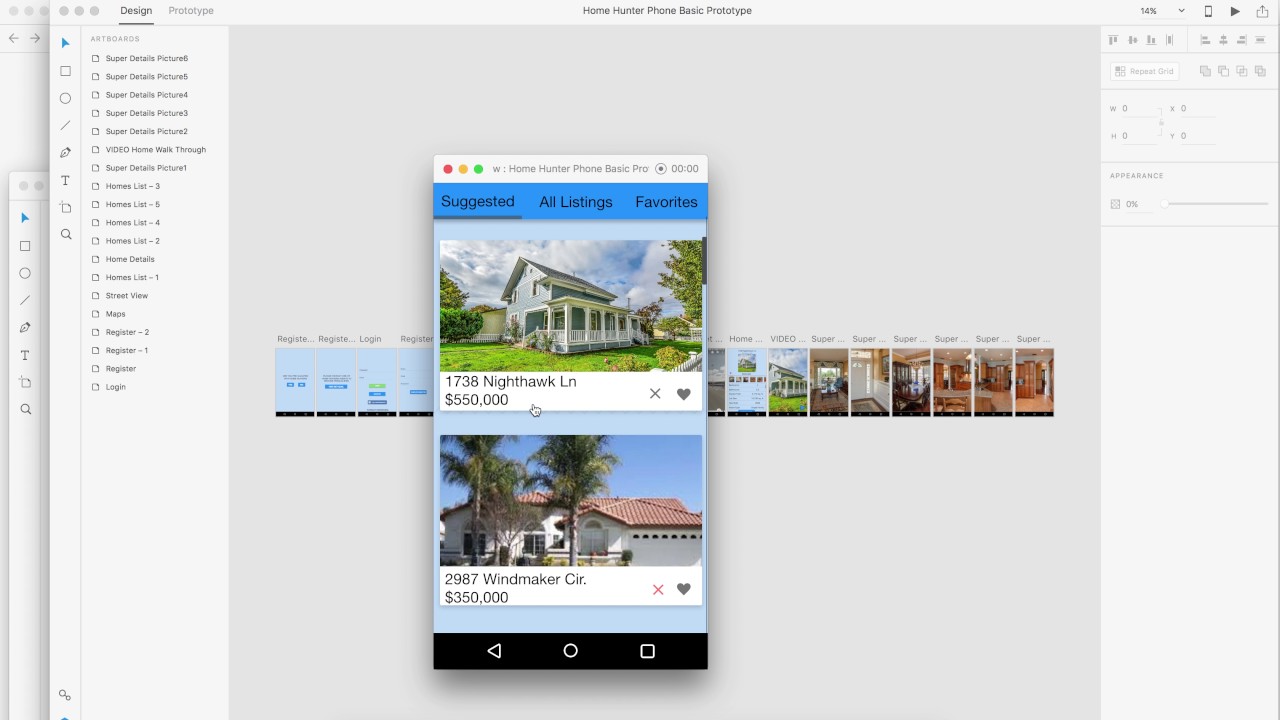Click the Y position input field
1280x720 pixels.
[x=1197, y=136]
